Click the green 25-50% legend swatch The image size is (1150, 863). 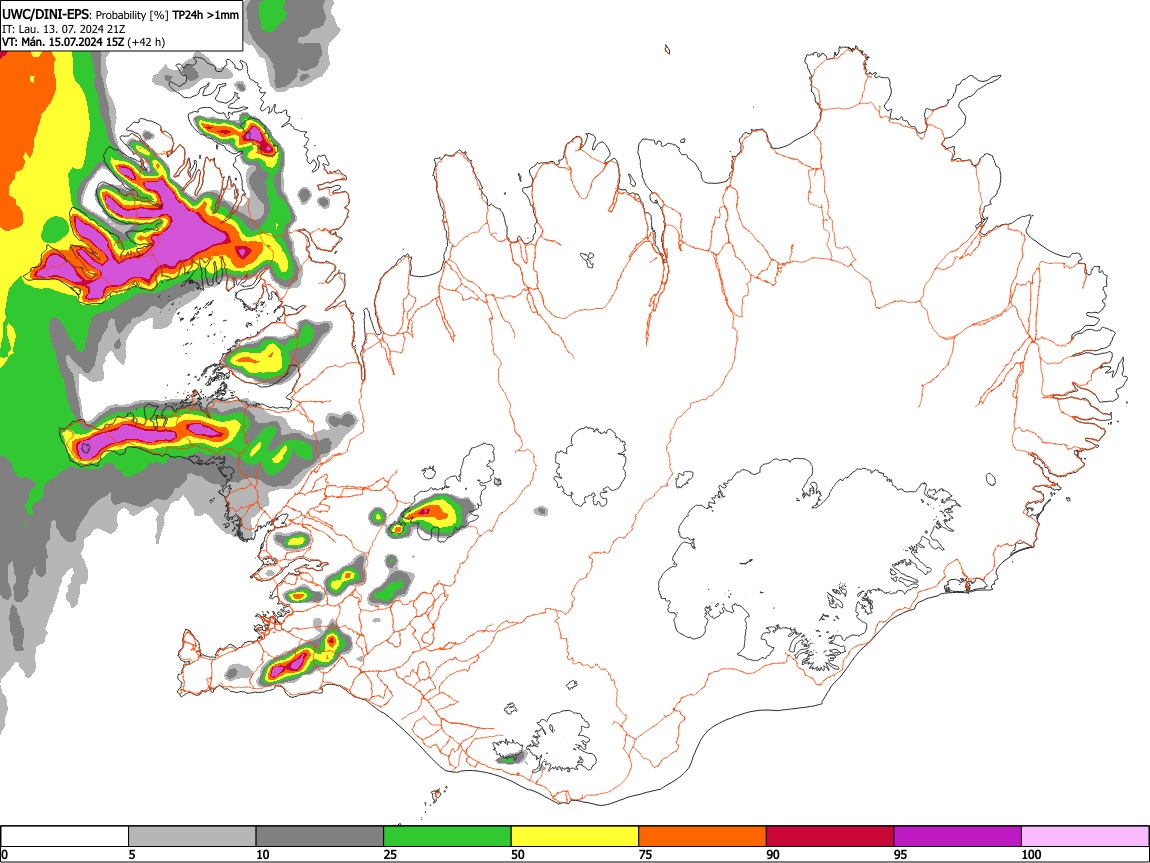point(447,837)
